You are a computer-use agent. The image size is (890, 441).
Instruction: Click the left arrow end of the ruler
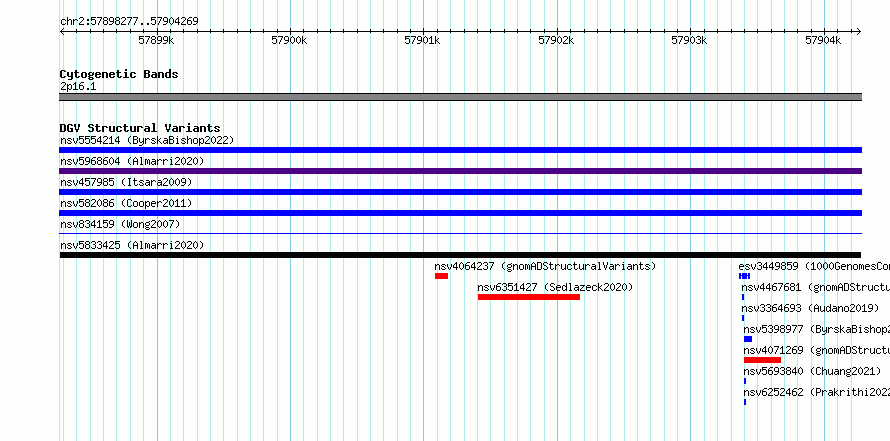(62, 32)
